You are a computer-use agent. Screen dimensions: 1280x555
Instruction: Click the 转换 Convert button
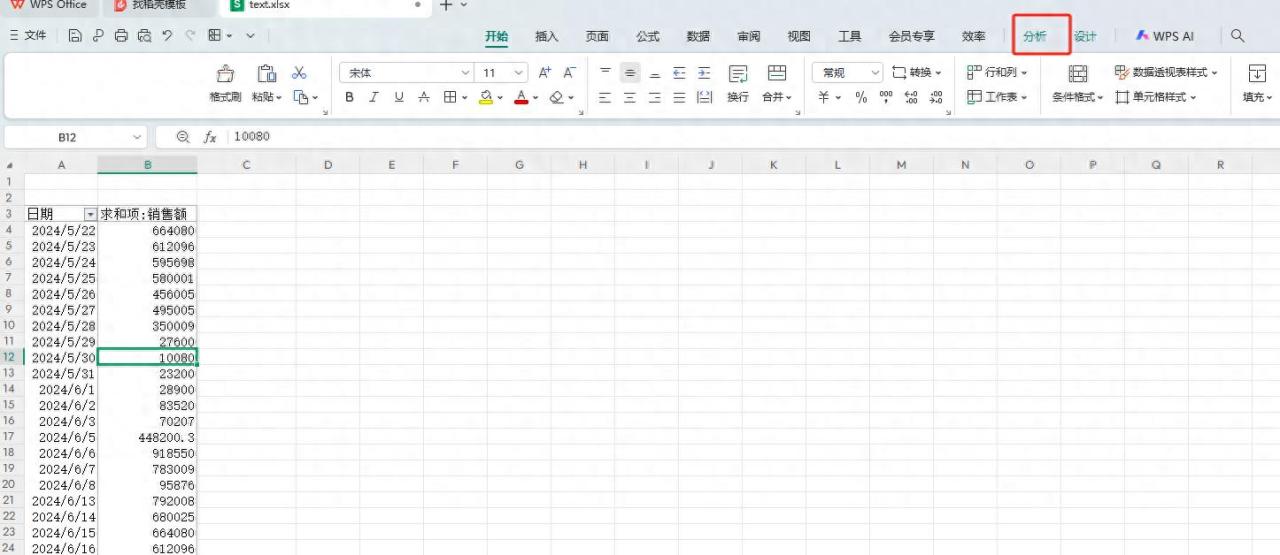coord(917,73)
